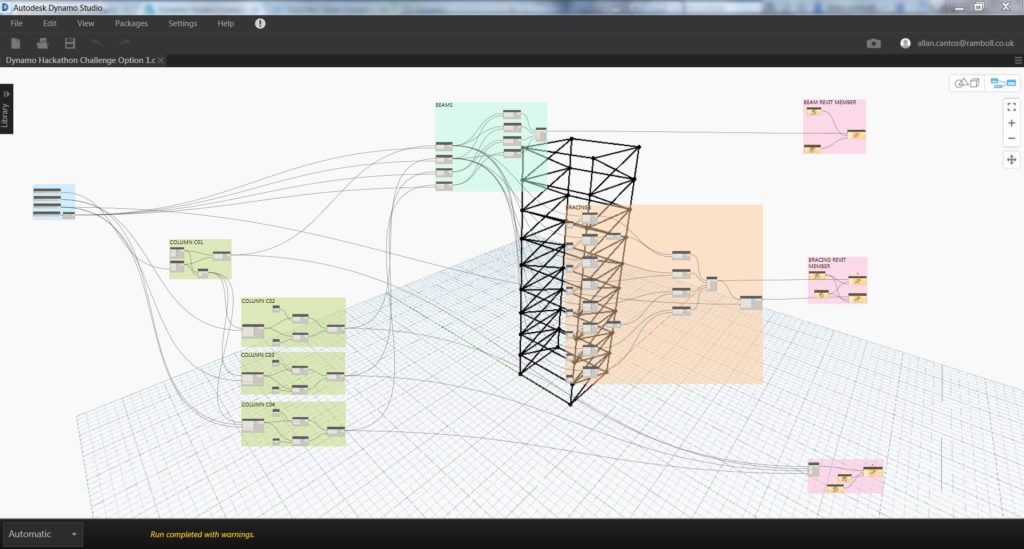Click the Run completed with warnings message
Screen dimensions: 1024x549
(x=202, y=534)
